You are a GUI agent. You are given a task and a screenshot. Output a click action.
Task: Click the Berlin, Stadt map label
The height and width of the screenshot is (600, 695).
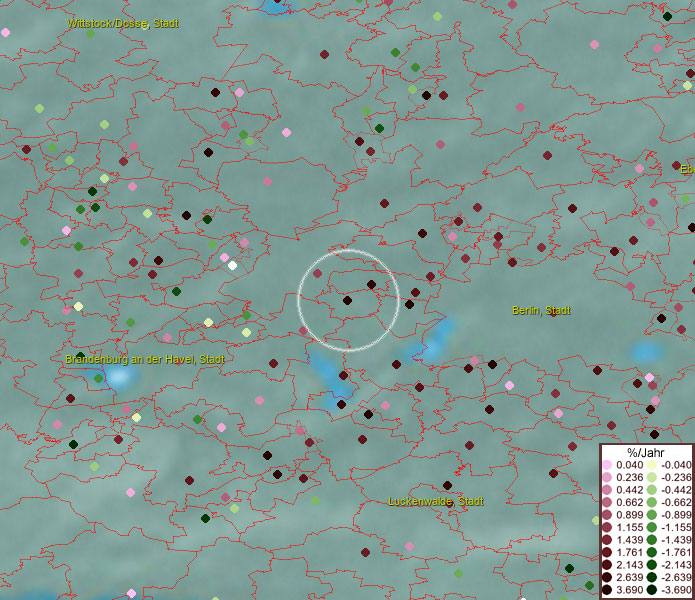click(541, 310)
